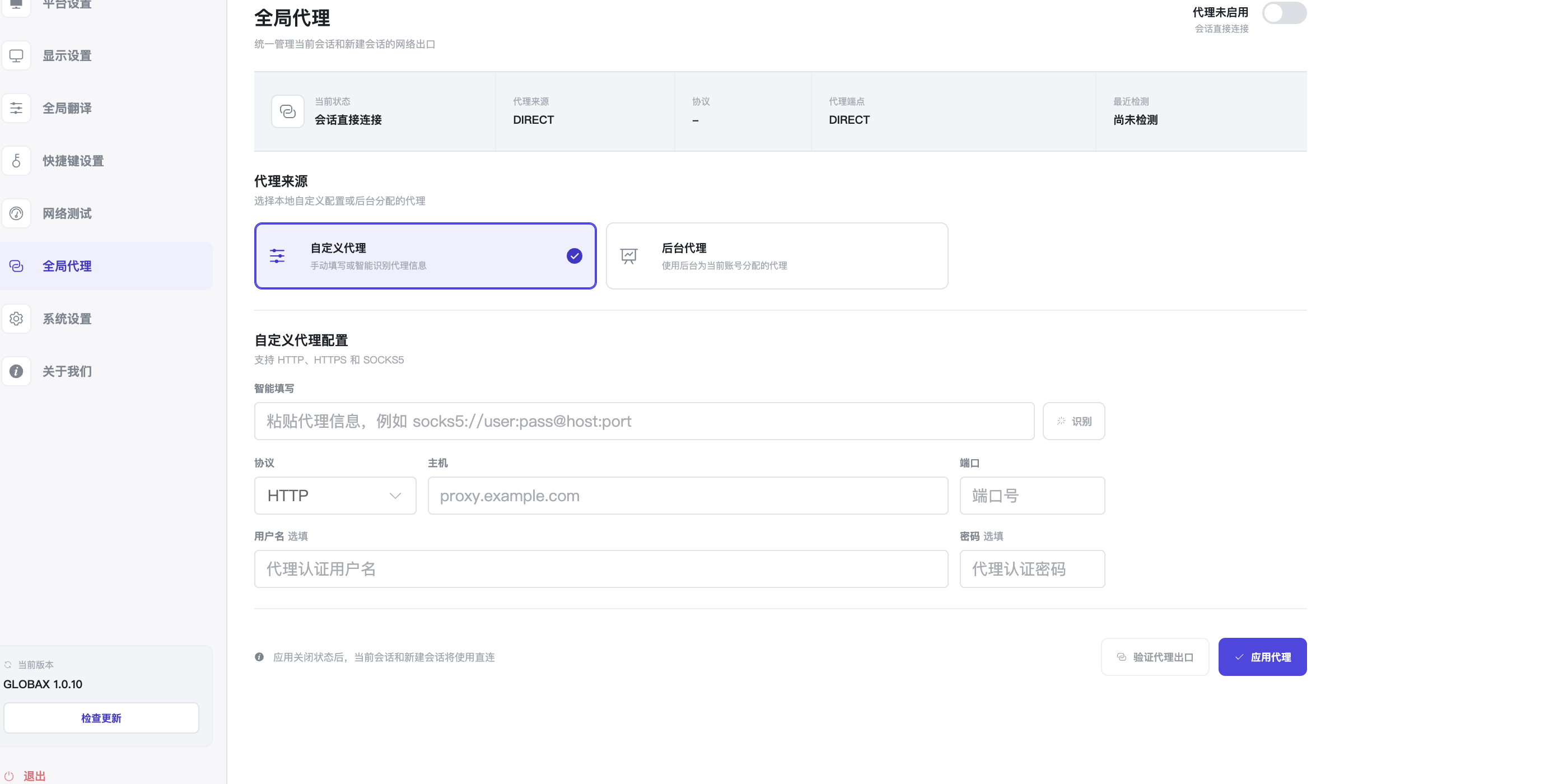Focus the 代理认证密码 password field

click(1032, 569)
